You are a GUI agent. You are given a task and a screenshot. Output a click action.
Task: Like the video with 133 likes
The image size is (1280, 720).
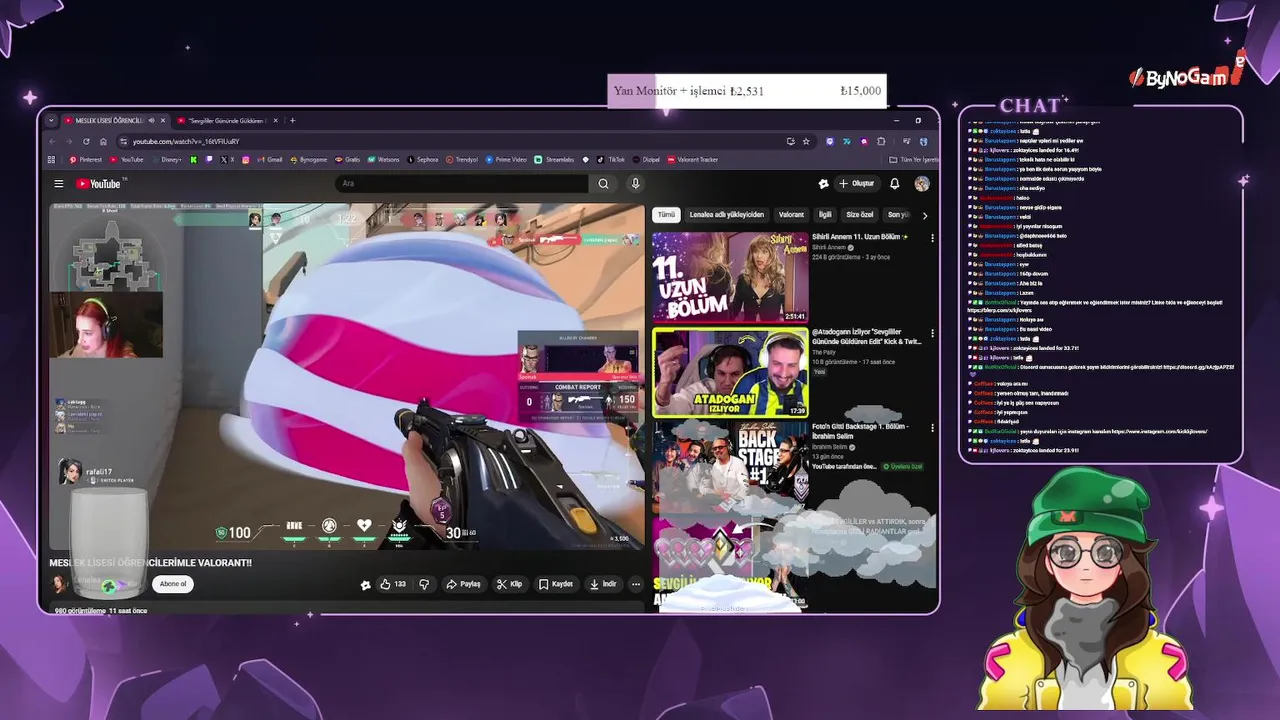pos(392,584)
